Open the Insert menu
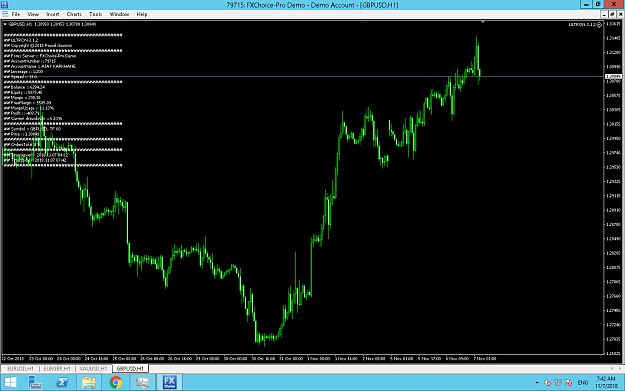Image resolution: width=625 pixels, height=391 pixels. 52,14
